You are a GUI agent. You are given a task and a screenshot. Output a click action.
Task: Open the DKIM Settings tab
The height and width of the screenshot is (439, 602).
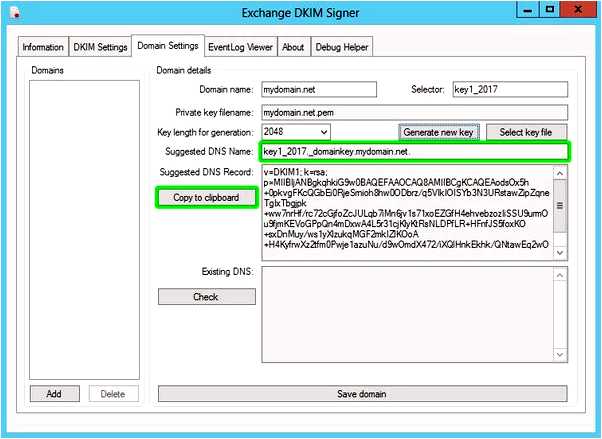point(100,47)
